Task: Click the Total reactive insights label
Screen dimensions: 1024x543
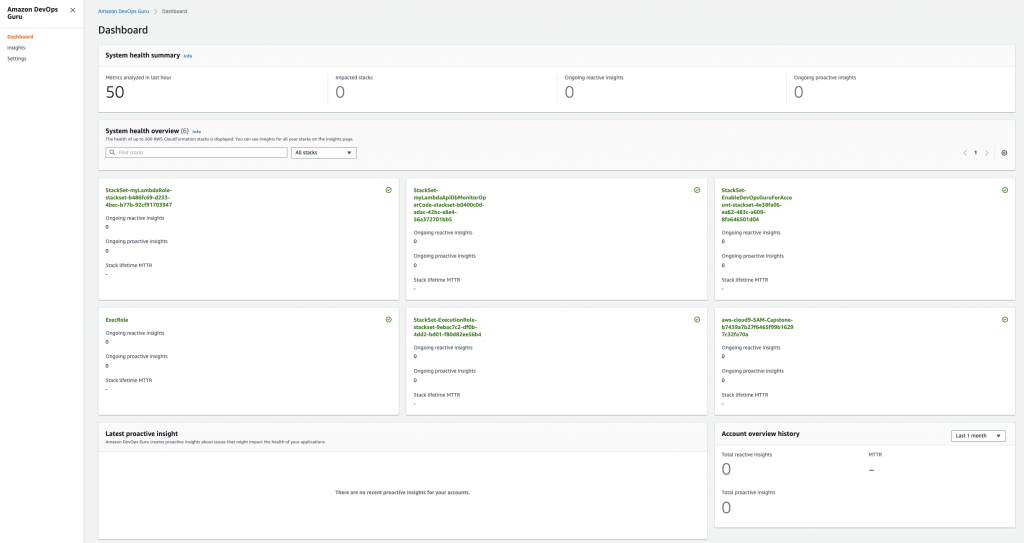Action: (746, 455)
